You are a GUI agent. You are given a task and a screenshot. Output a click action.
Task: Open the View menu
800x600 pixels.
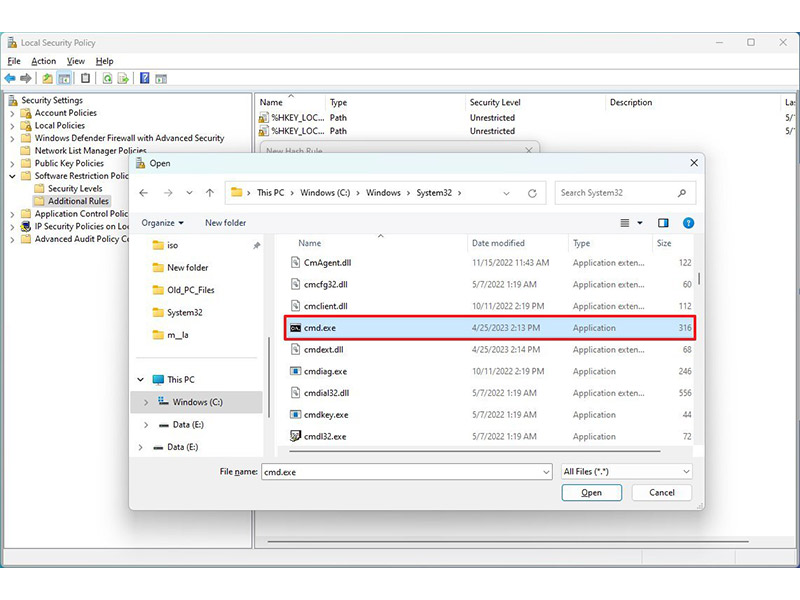coord(76,61)
